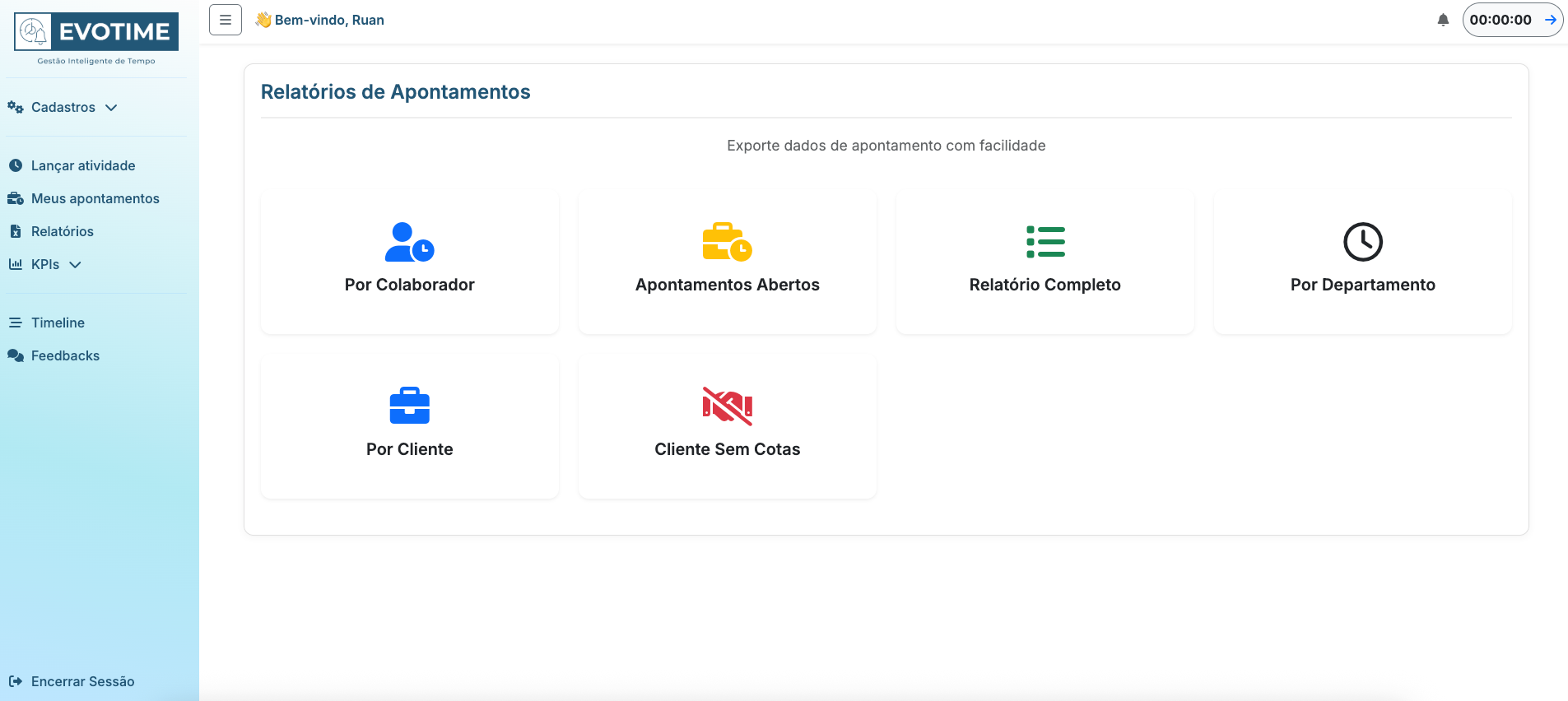This screenshot has width=1568, height=701.
Task: Click the Timeline bars icon
Action: [15, 323]
